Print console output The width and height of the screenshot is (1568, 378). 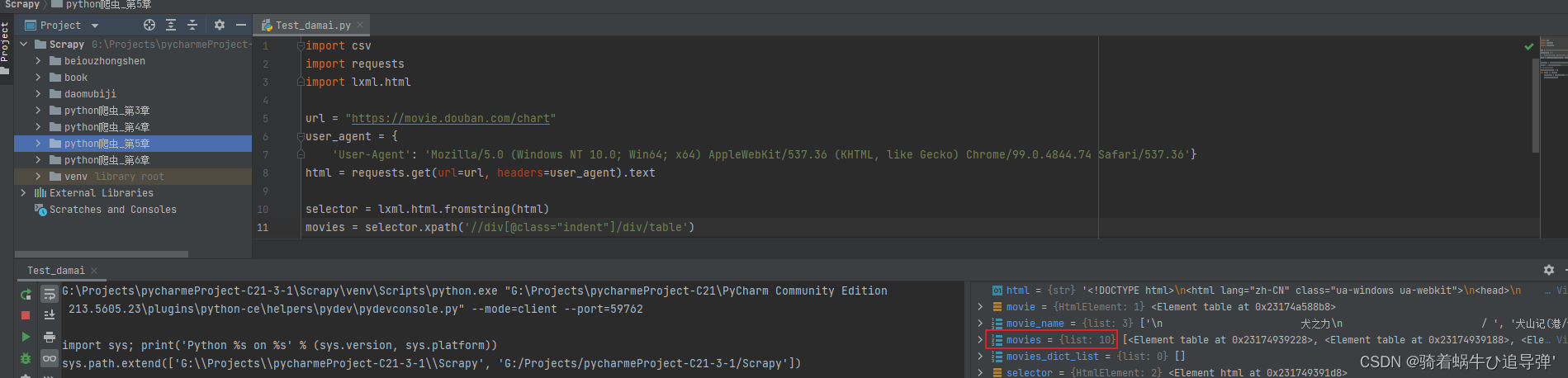[50, 337]
